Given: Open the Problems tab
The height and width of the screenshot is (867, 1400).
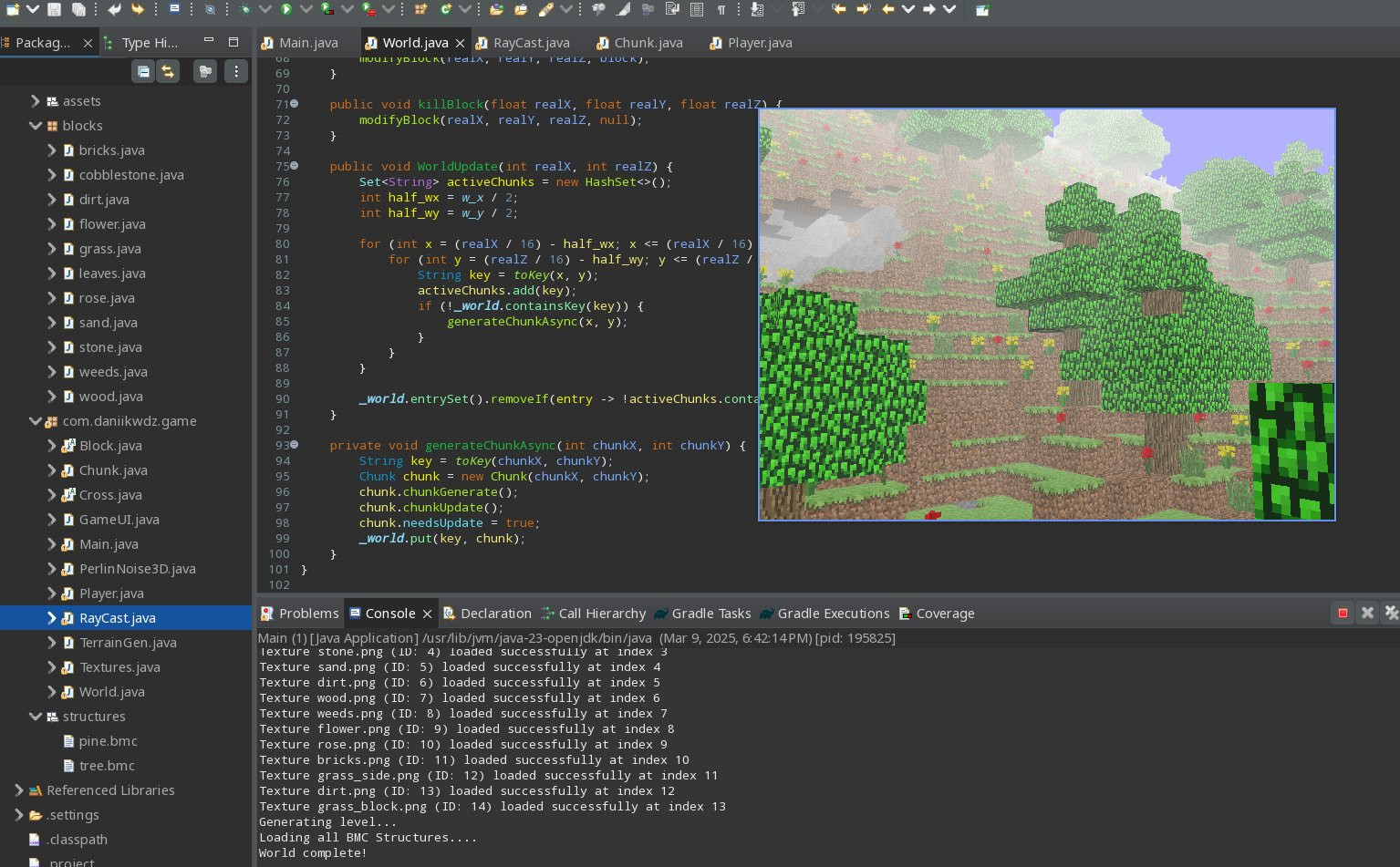Looking at the screenshot, I should (299, 613).
